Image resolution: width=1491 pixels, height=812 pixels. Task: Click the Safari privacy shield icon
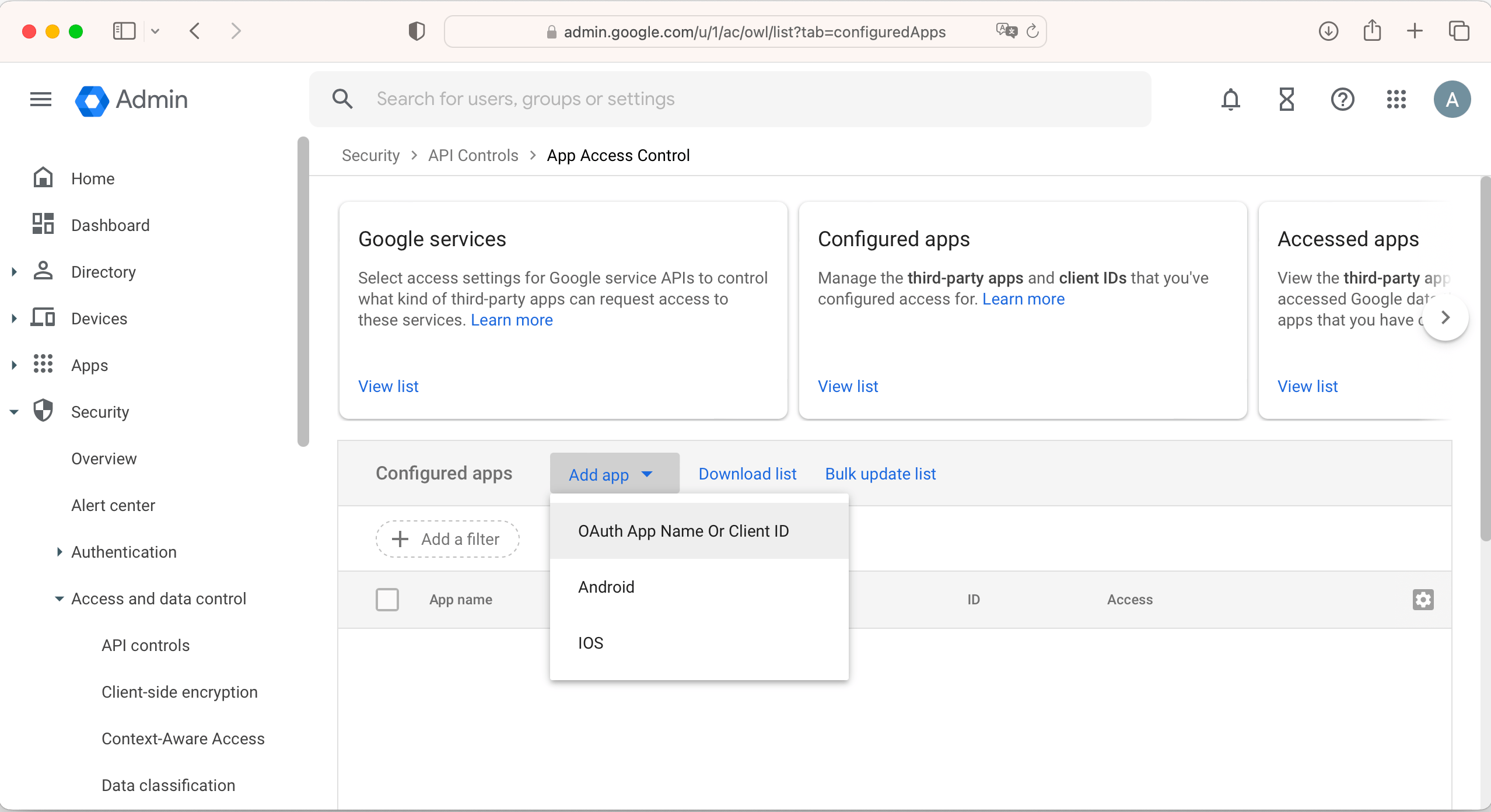tap(416, 32)
